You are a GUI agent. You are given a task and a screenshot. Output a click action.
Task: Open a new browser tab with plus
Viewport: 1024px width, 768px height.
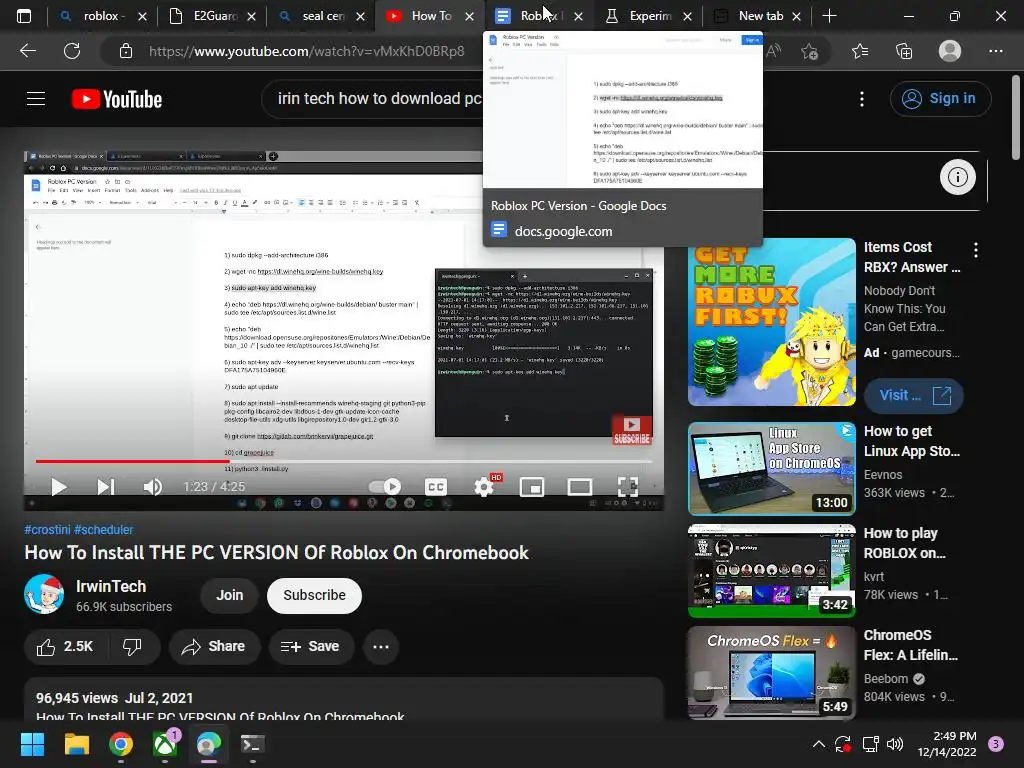[829, 16]
